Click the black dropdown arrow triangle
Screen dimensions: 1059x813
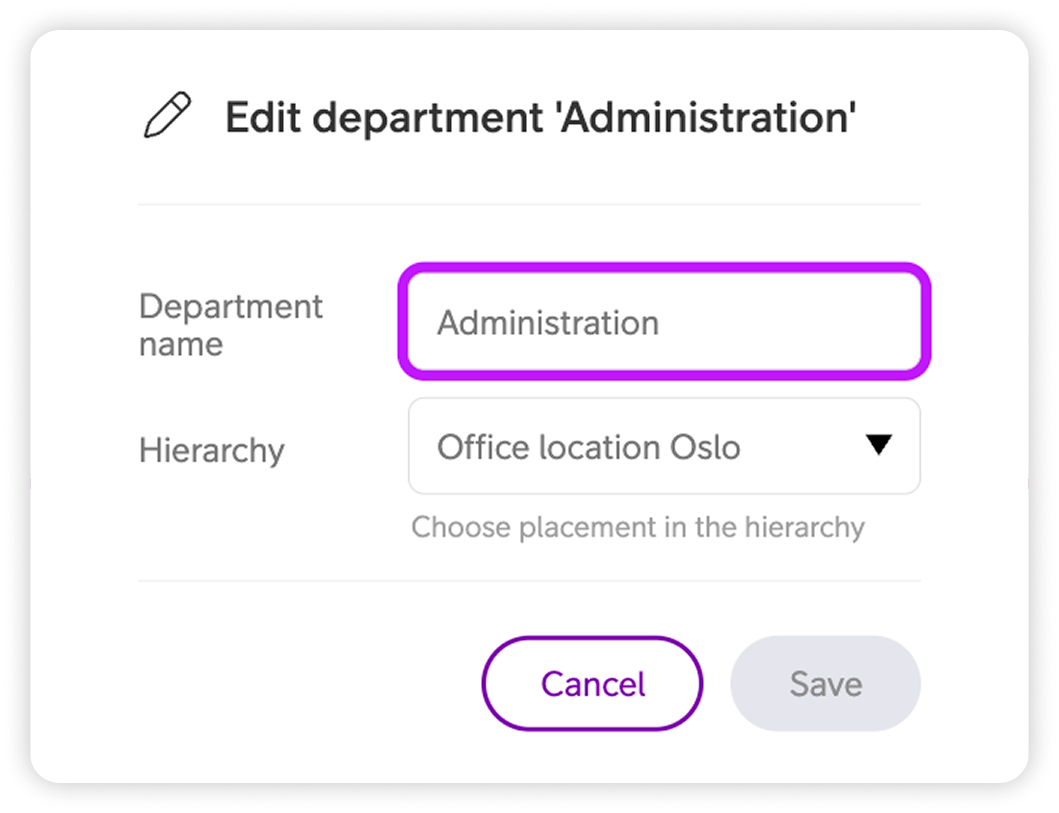pyautogui.click(x=878, y=446)
